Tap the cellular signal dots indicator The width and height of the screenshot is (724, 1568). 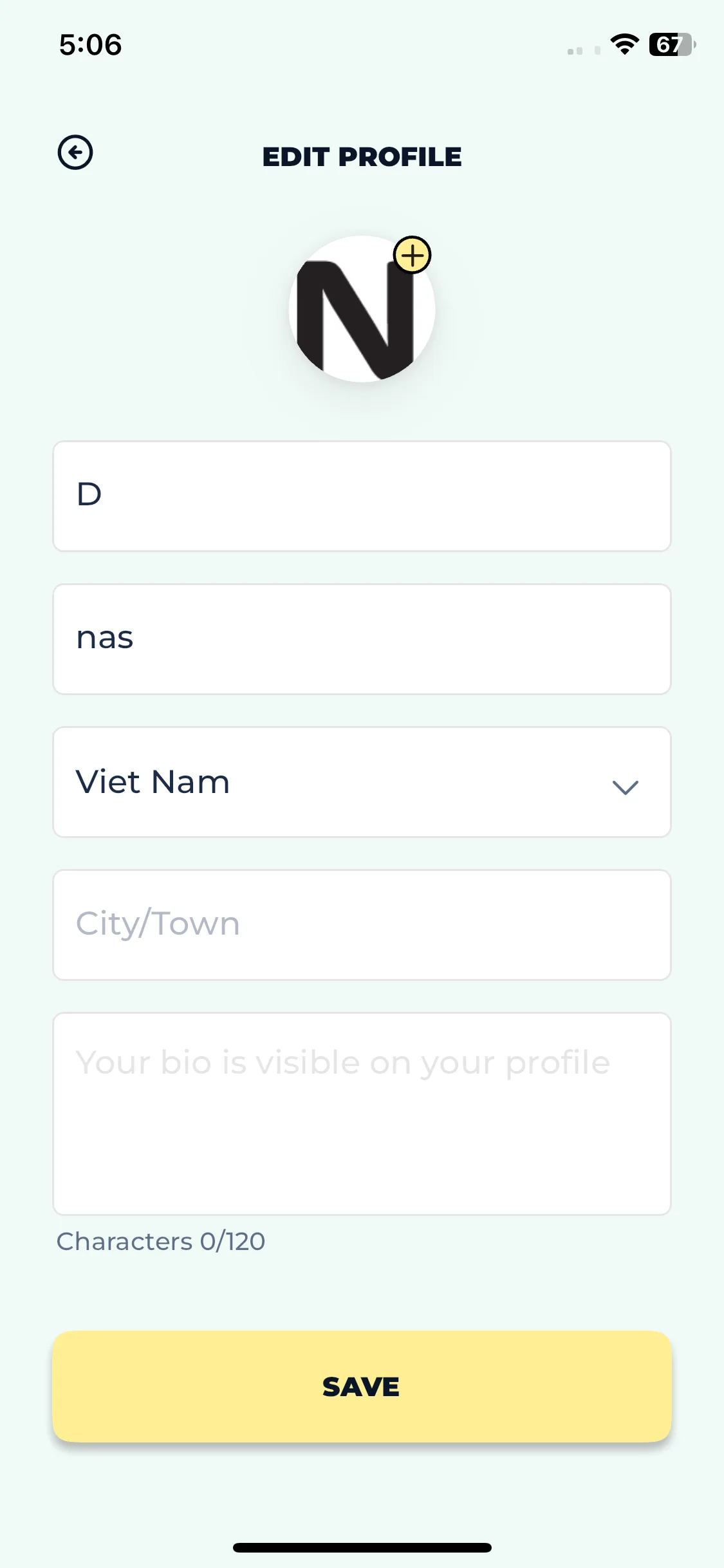(584, 50)
